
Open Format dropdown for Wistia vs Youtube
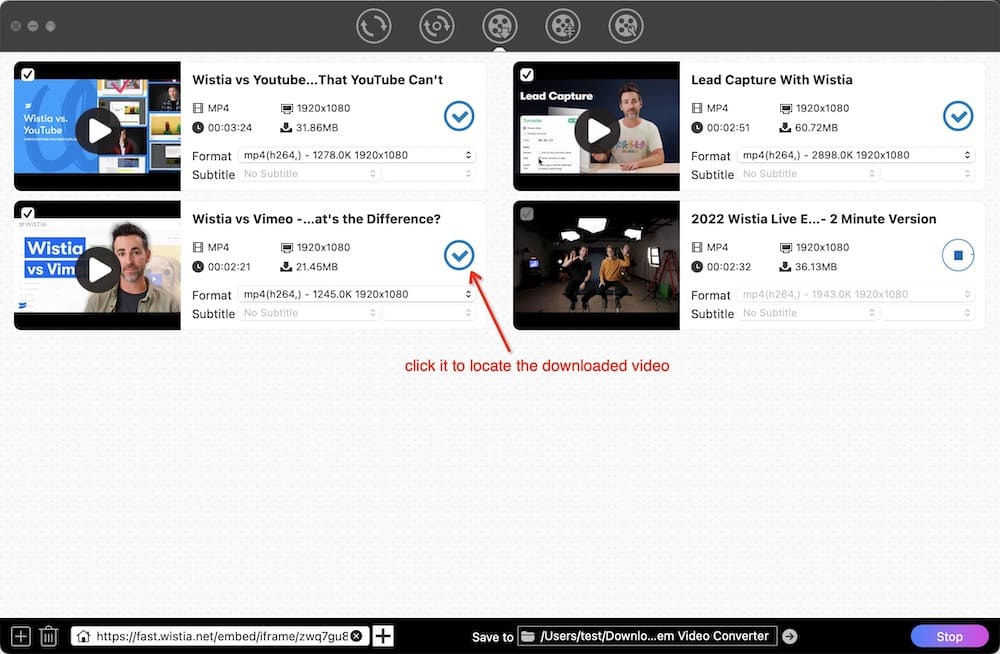click(x=357, y=155)
